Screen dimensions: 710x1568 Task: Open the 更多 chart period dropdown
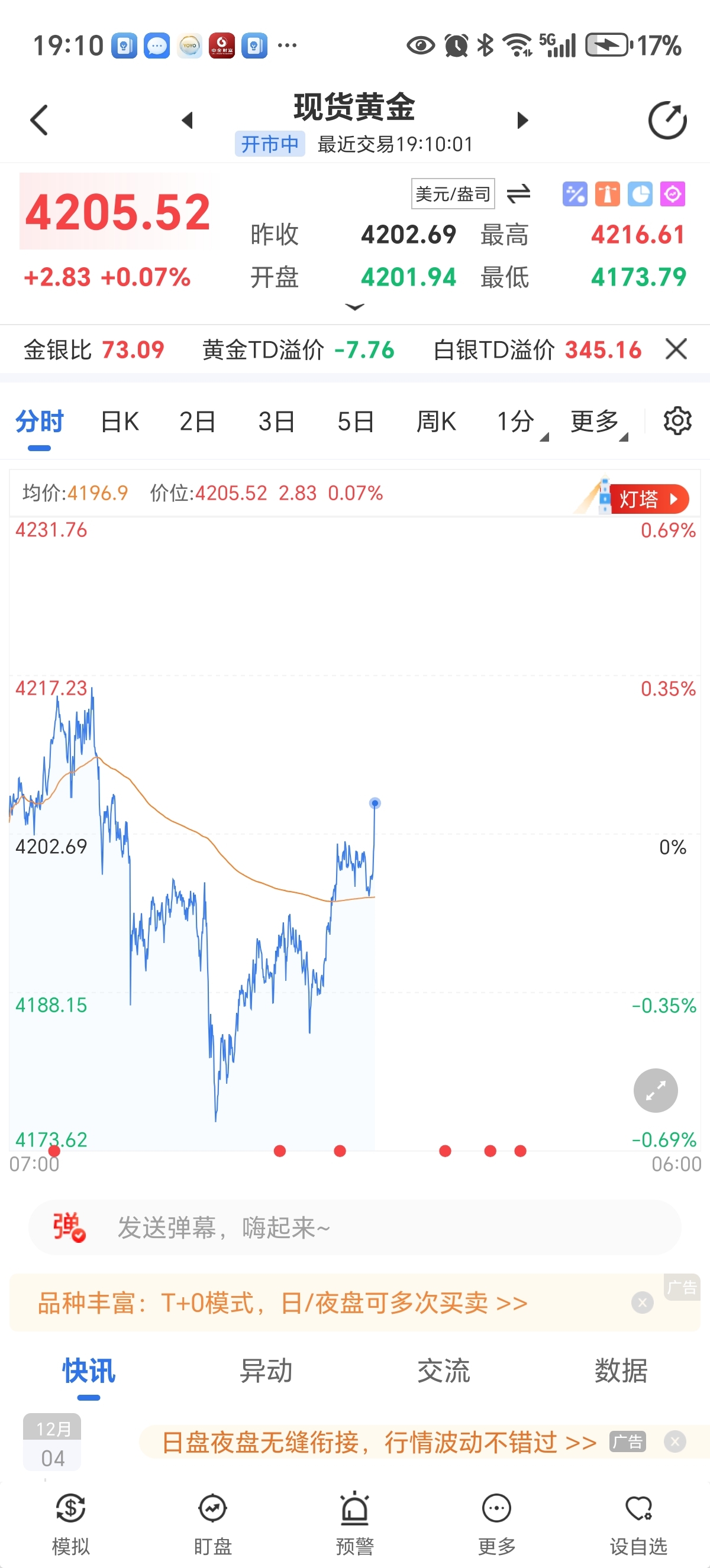598,422
